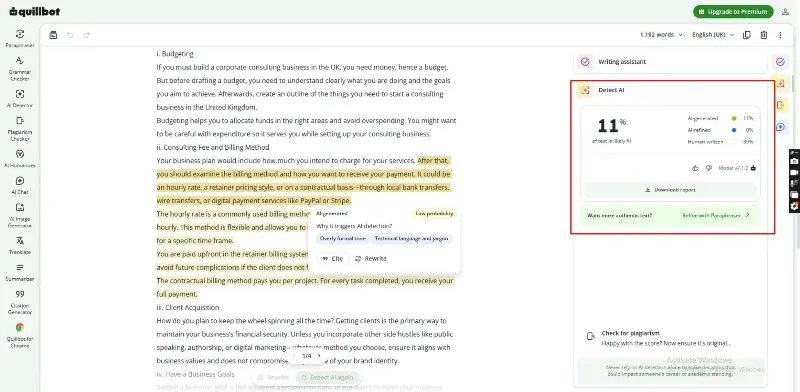The height and width of the screenshot is (392, 800).
Task: Undo the last edit
Action: click(x=70, y=35)
